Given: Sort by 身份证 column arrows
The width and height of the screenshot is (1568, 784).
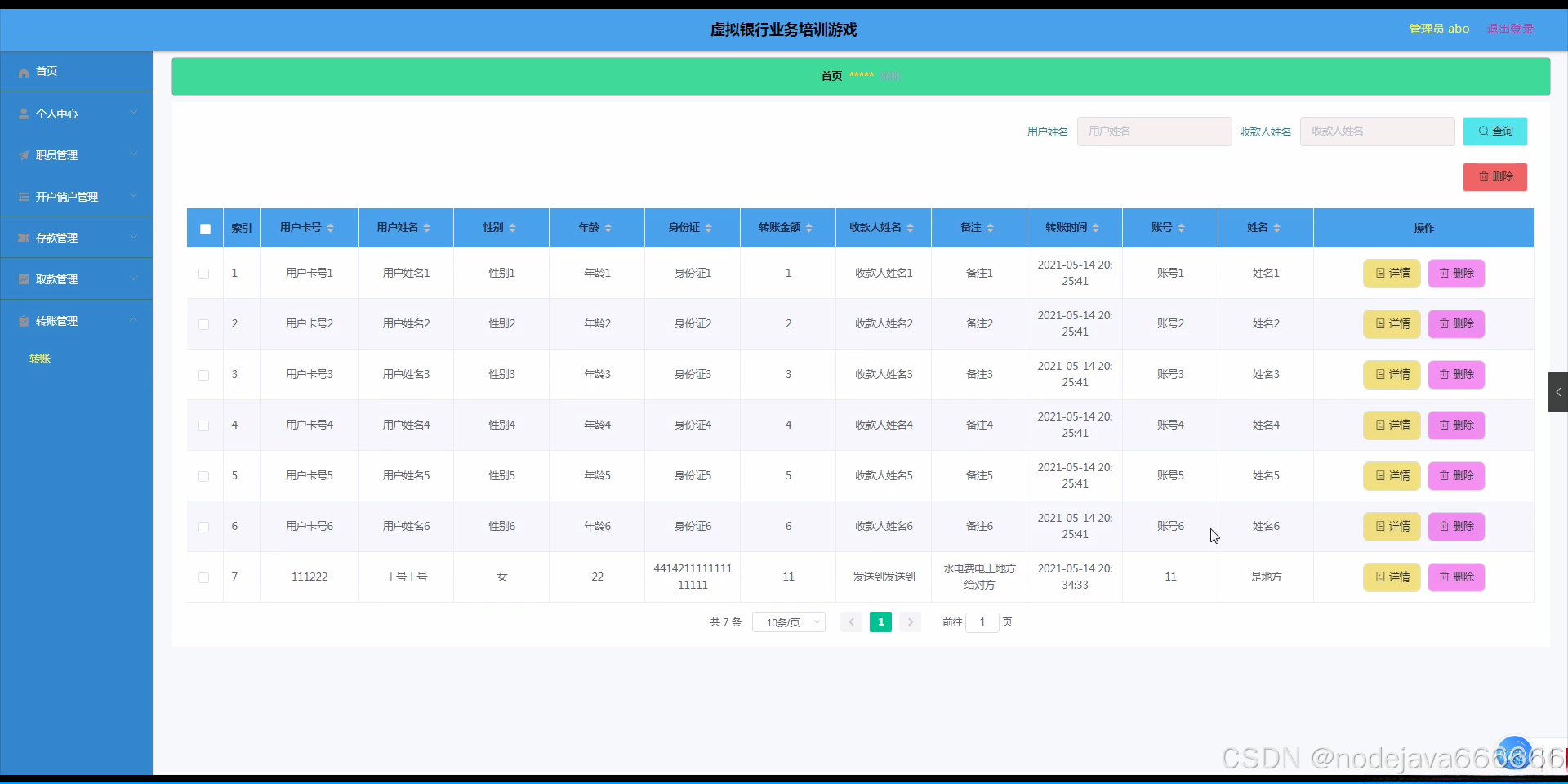Looking at the screenshot, I should [x=708, y=228].
